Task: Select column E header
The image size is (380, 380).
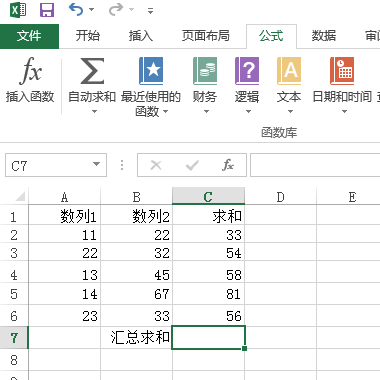Action: (x=349, y=197)
